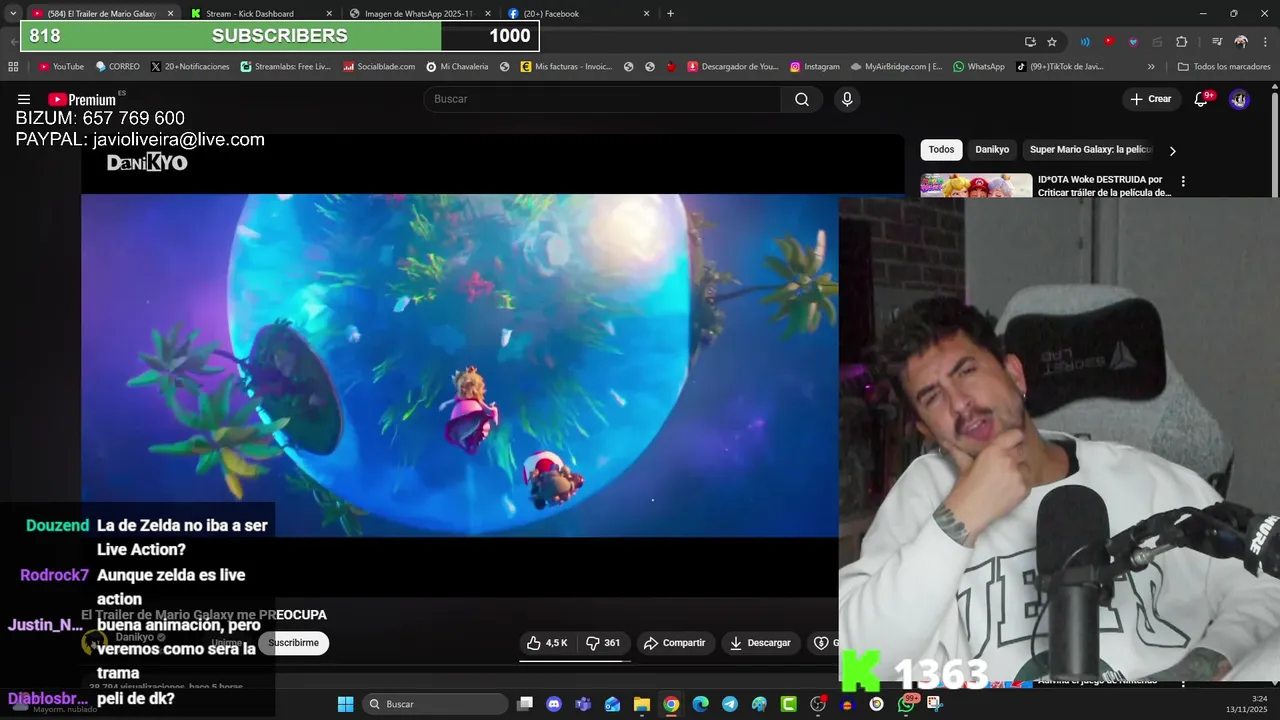The width and height of the screenshot is (1280, 720).
Task: Open ID*OTA Woke DESTRUIDA video thumbnail
Action: 976,186
